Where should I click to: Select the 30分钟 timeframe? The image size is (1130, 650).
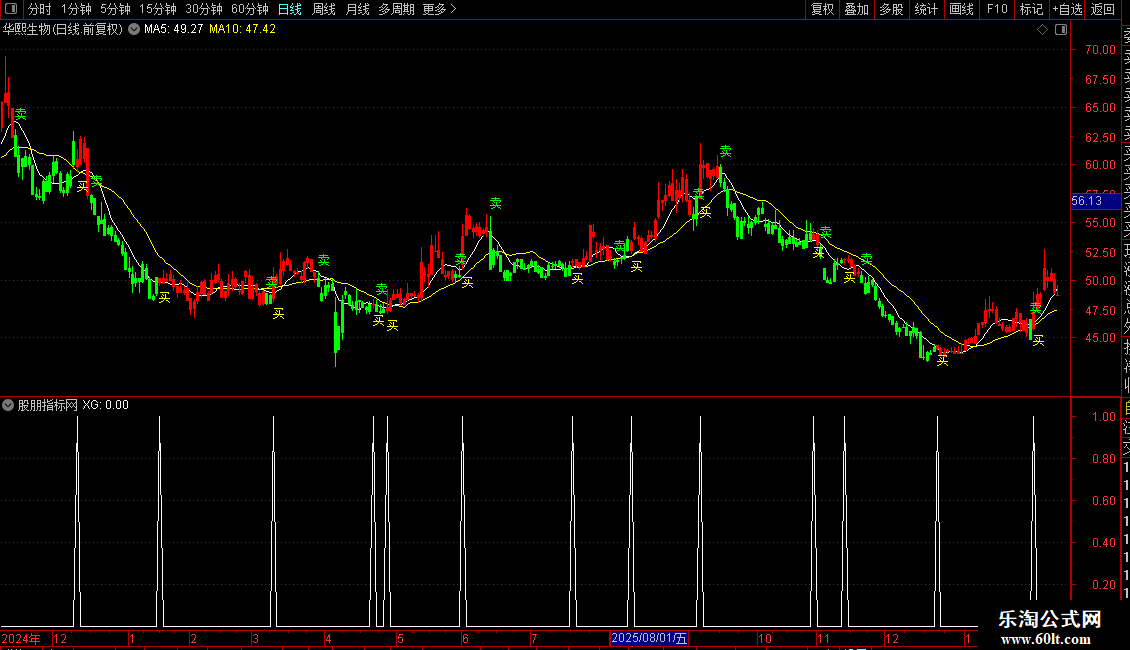coord(204,9)
